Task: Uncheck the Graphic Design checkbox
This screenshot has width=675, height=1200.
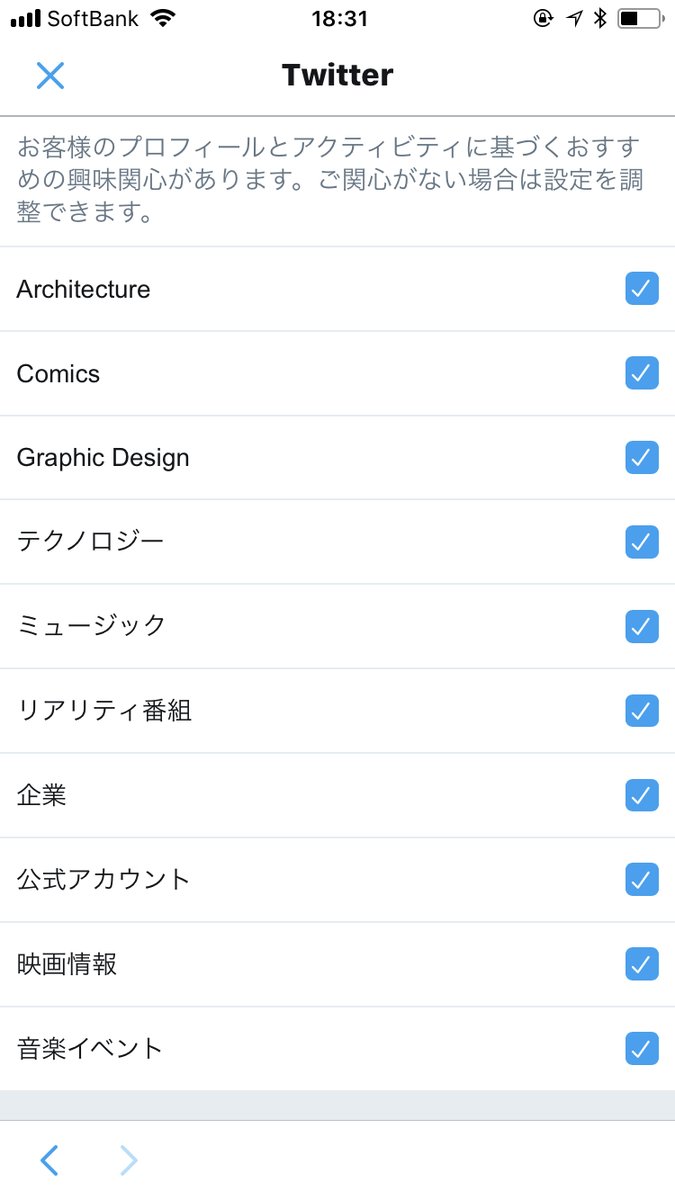Action: pos(642,458)
